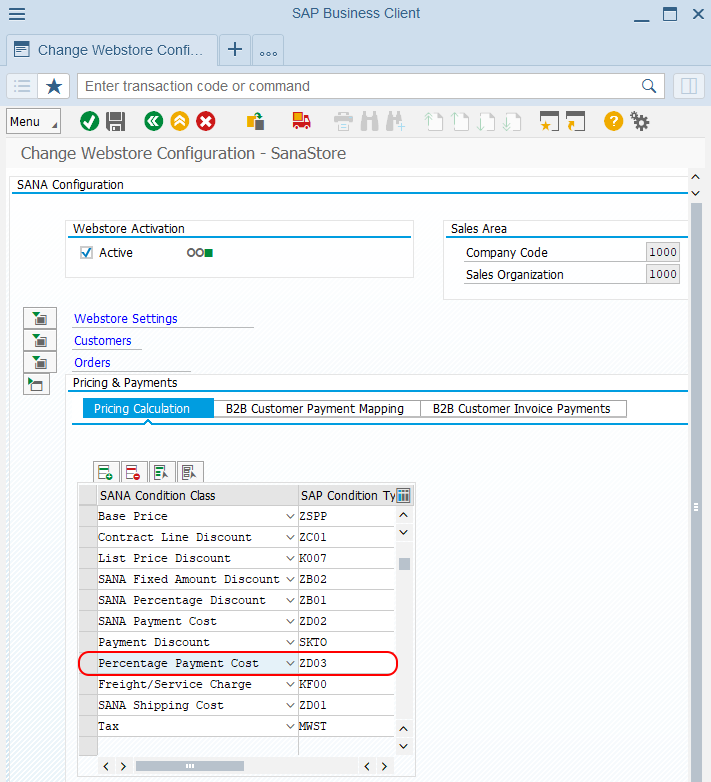Click the red transport truck icon
Image resolution: width=711 pixels, height=782 pixels.
coord(301,121)
